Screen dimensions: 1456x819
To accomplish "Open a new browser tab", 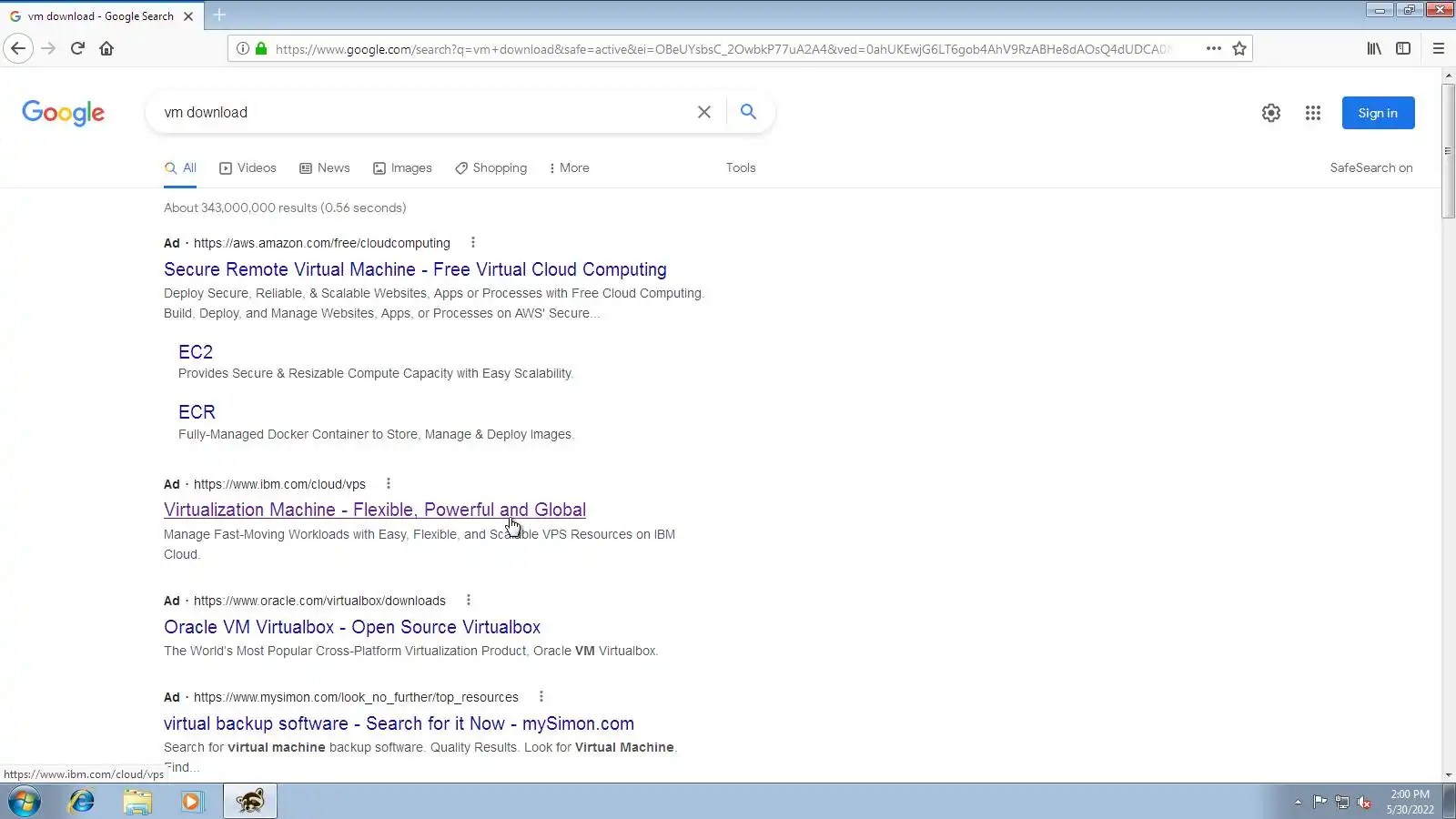I will (219, 15).
